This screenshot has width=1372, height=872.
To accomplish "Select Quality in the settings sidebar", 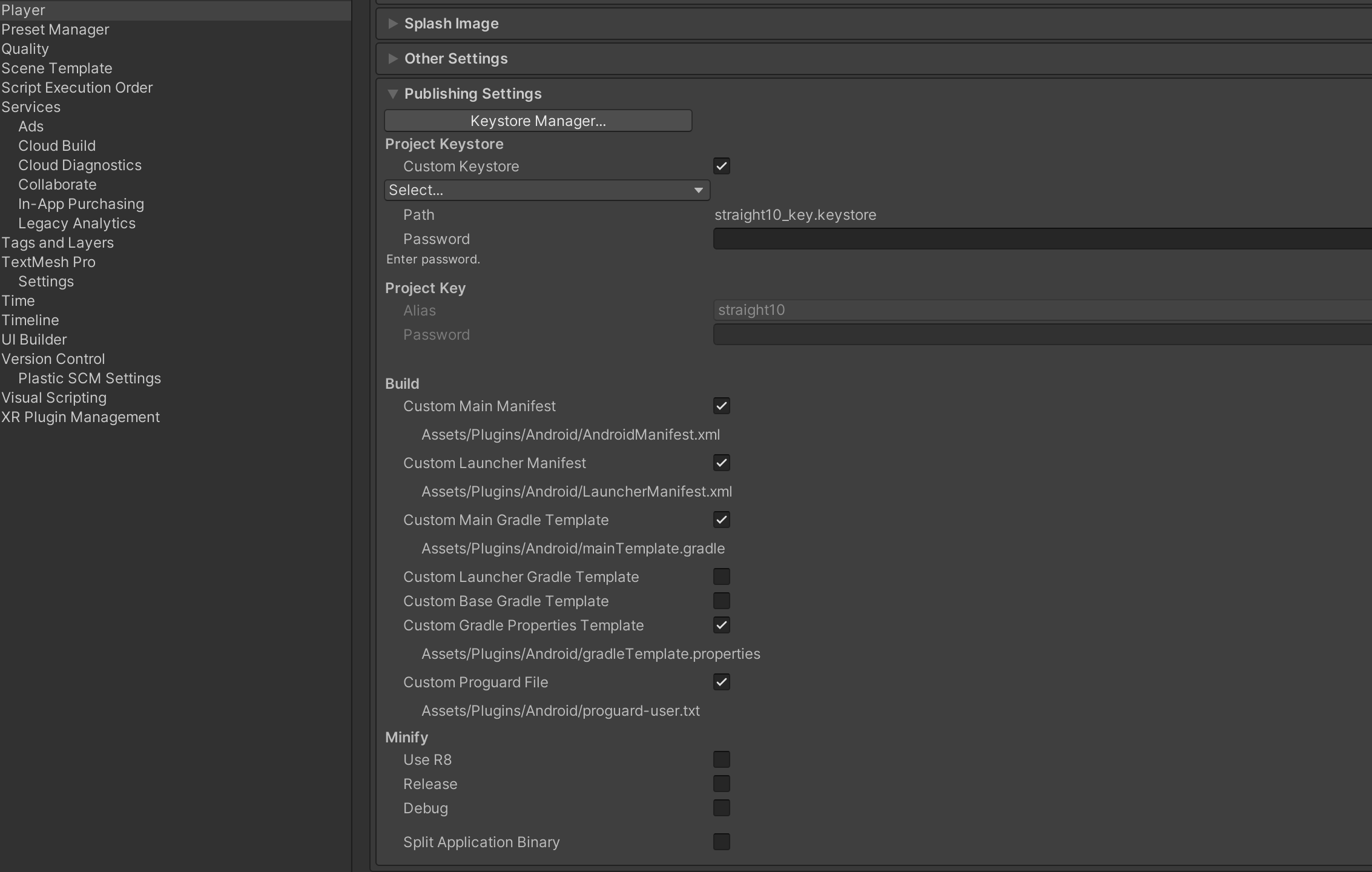I will 25,49.
